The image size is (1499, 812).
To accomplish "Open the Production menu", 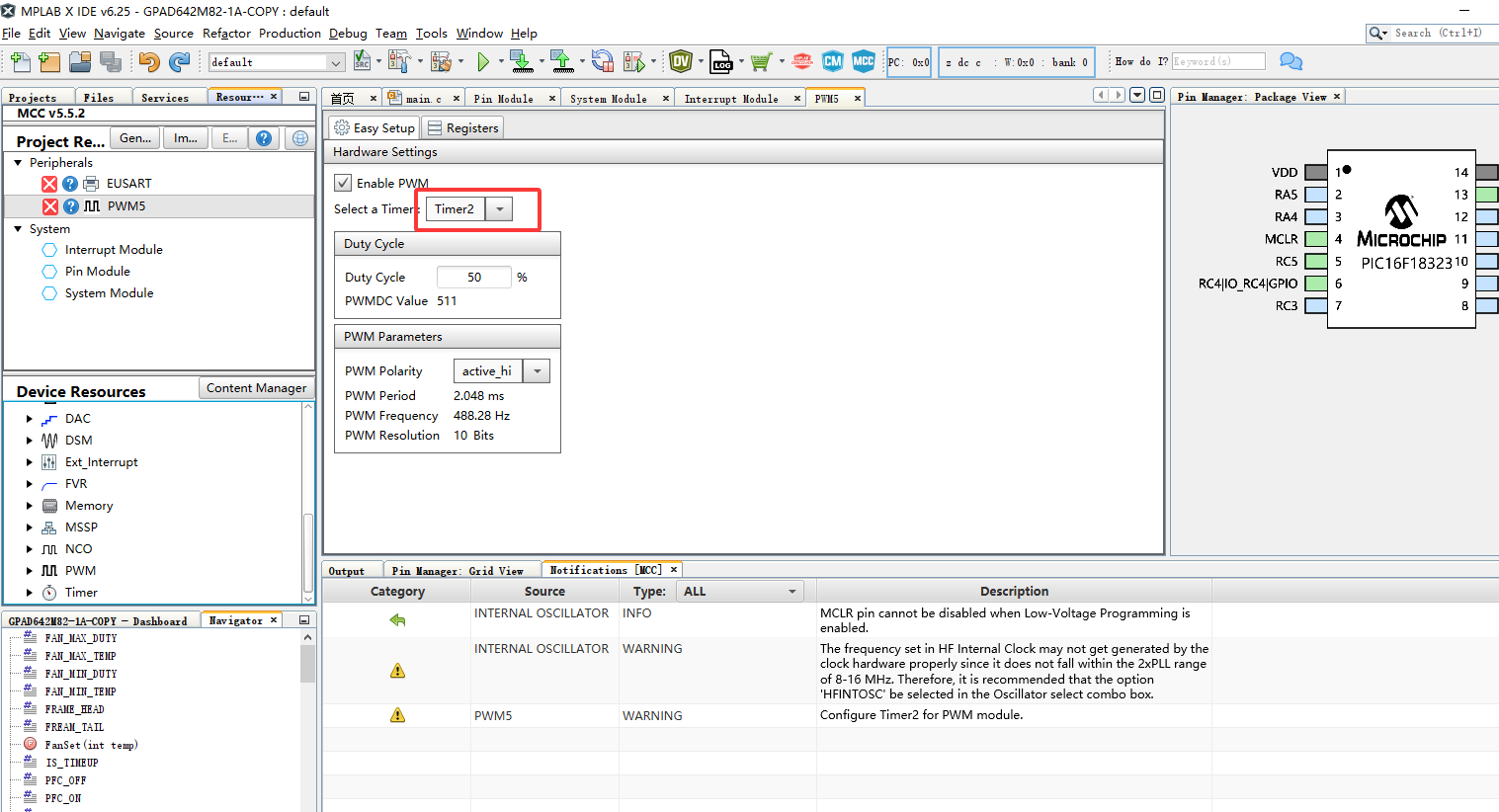I will pyautogui.click(x=290, y=34).
